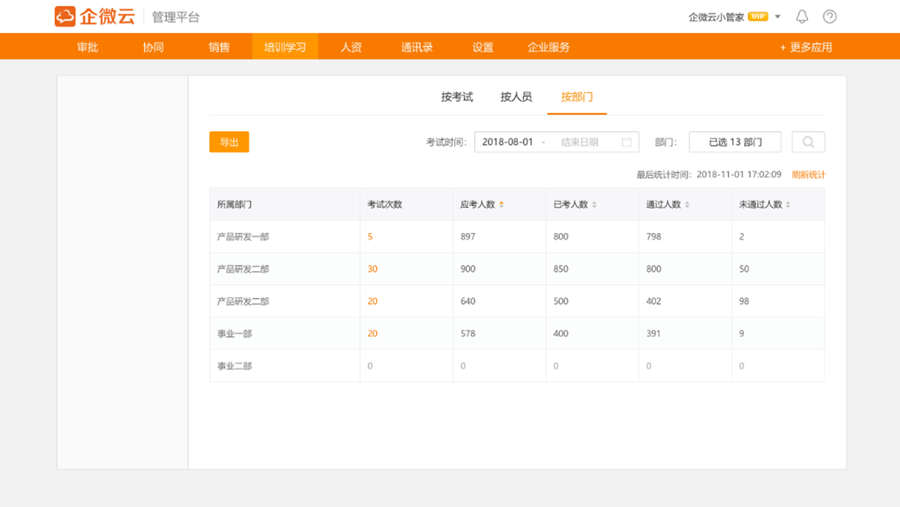This screenshot has height=507, width=900.
Task: Click exam count 20 in the 640 row
Action: (x=373, y=301)
